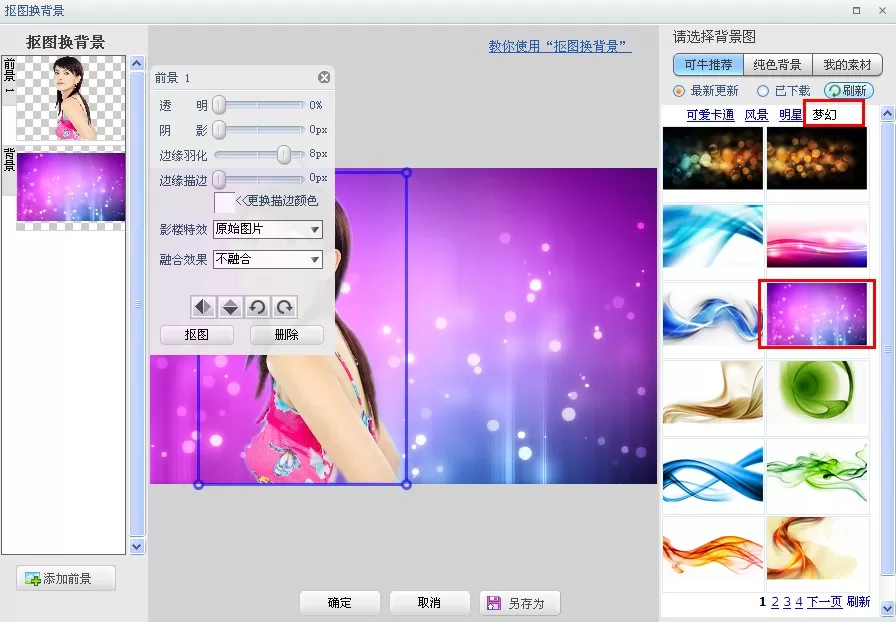The image size is (896, 622).
Task: Click layer list scroll down arrow
Action: (137, 546)
